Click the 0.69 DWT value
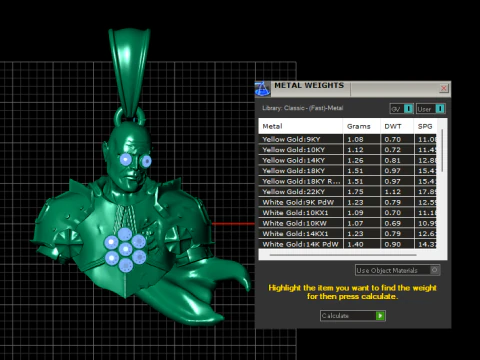Image resolution: width=480 pixels, height=360 pixels. (x=393, y=223)
